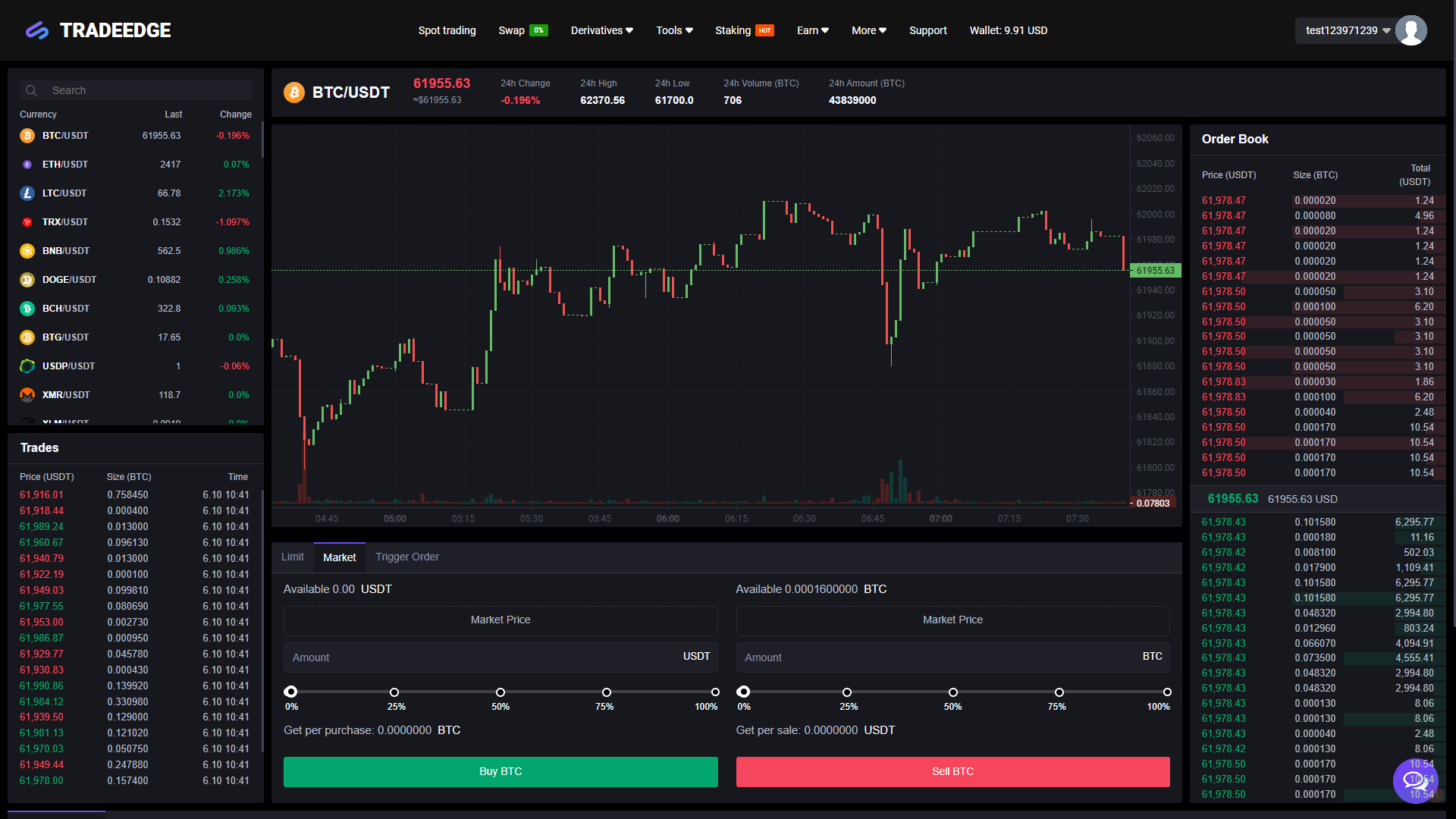Viewport: 1456px width, 819px height.
Task: Click the USDT Amount input field
Action: 485,657
